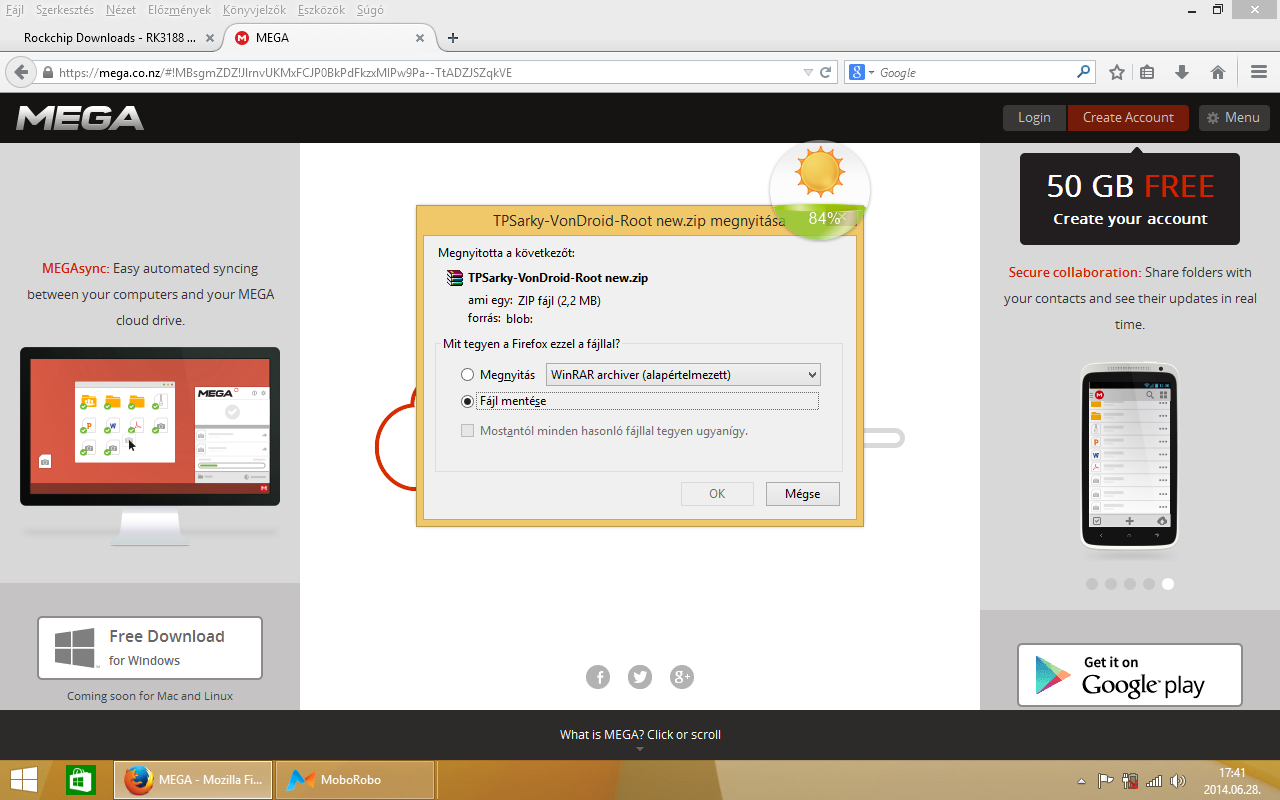Viewport: 1280px width, 800px height.
Task: Open the Firefox downloads arrow icon
Action: (x=1182, y=72)
